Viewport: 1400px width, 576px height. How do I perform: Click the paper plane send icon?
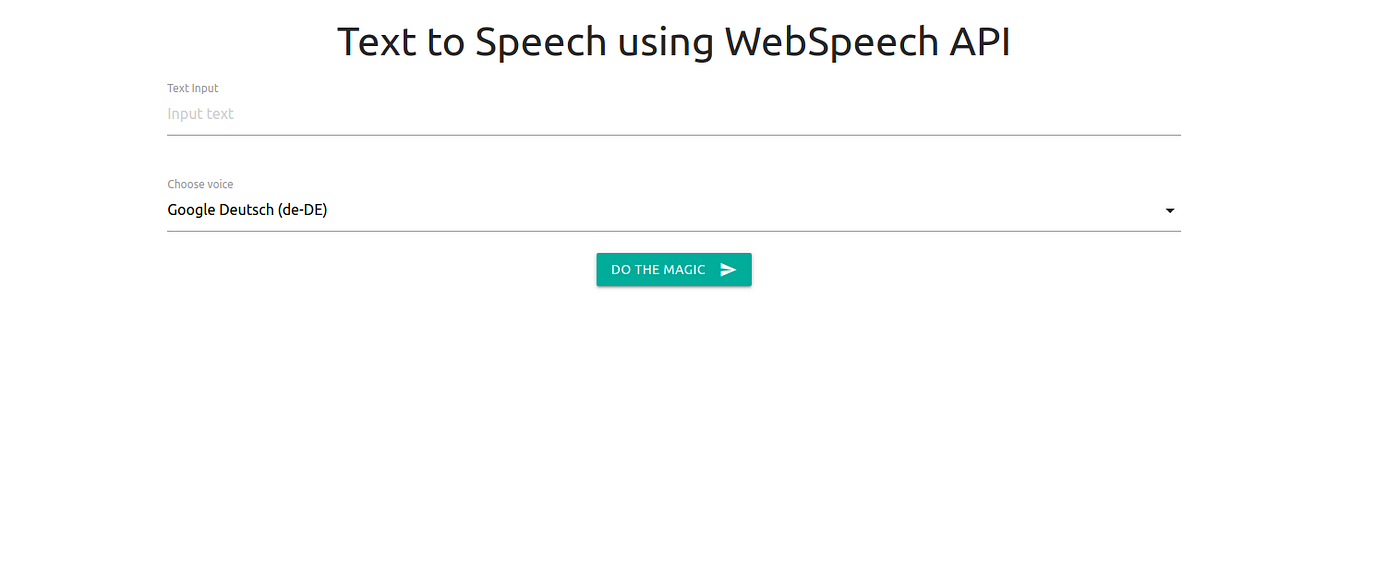pos(728,270)
